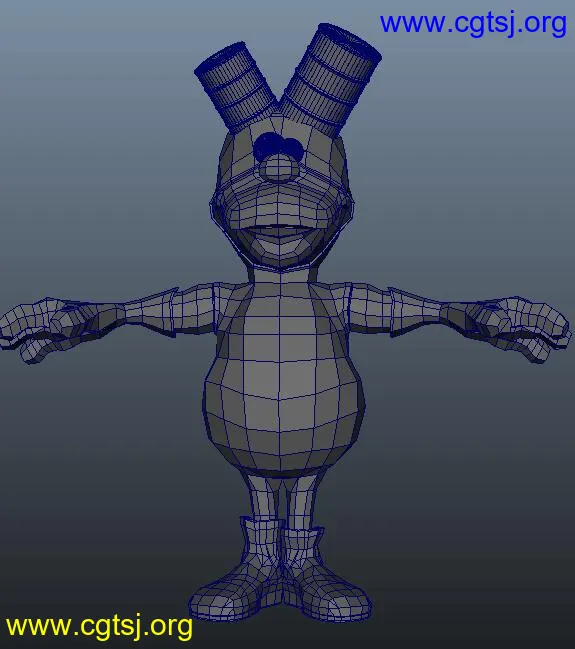Viewport: 575px width, 649px height.
Task: Click the blue www.cgtsj.org watermark link
Action: (473, 24)
